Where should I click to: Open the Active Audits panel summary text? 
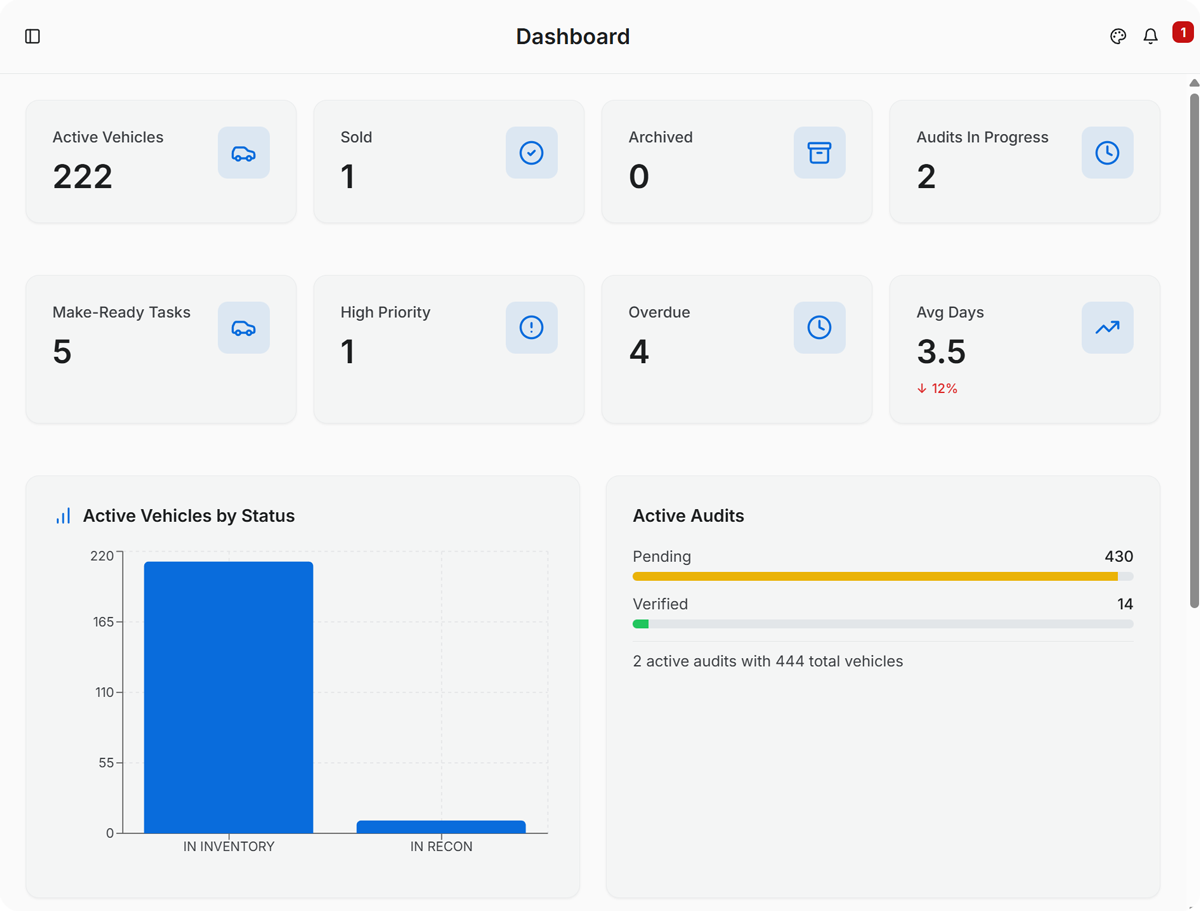point(767,661)
